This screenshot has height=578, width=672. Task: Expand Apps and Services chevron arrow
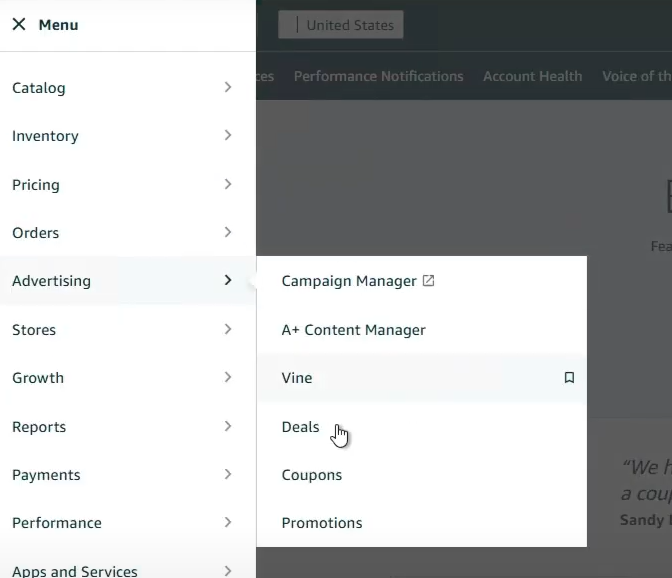coord(228,571)
